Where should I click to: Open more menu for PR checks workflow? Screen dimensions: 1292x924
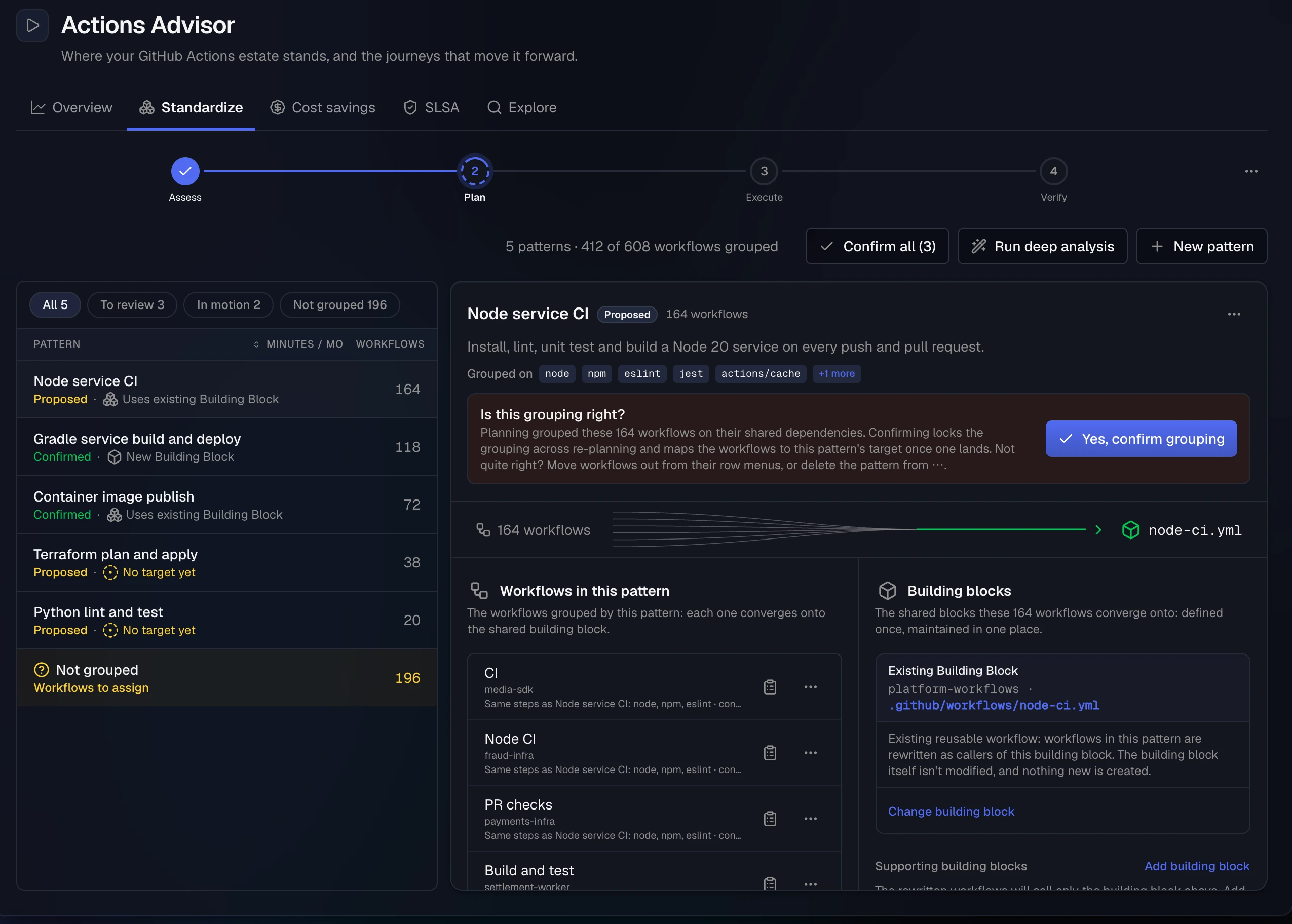tap(811, 819)
